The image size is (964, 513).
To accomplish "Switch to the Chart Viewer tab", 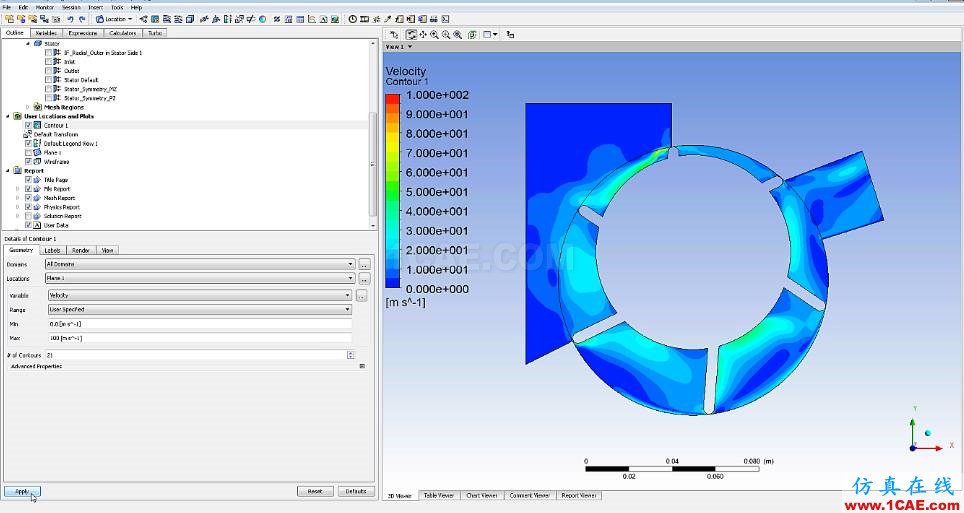I will tap(482, 496).
